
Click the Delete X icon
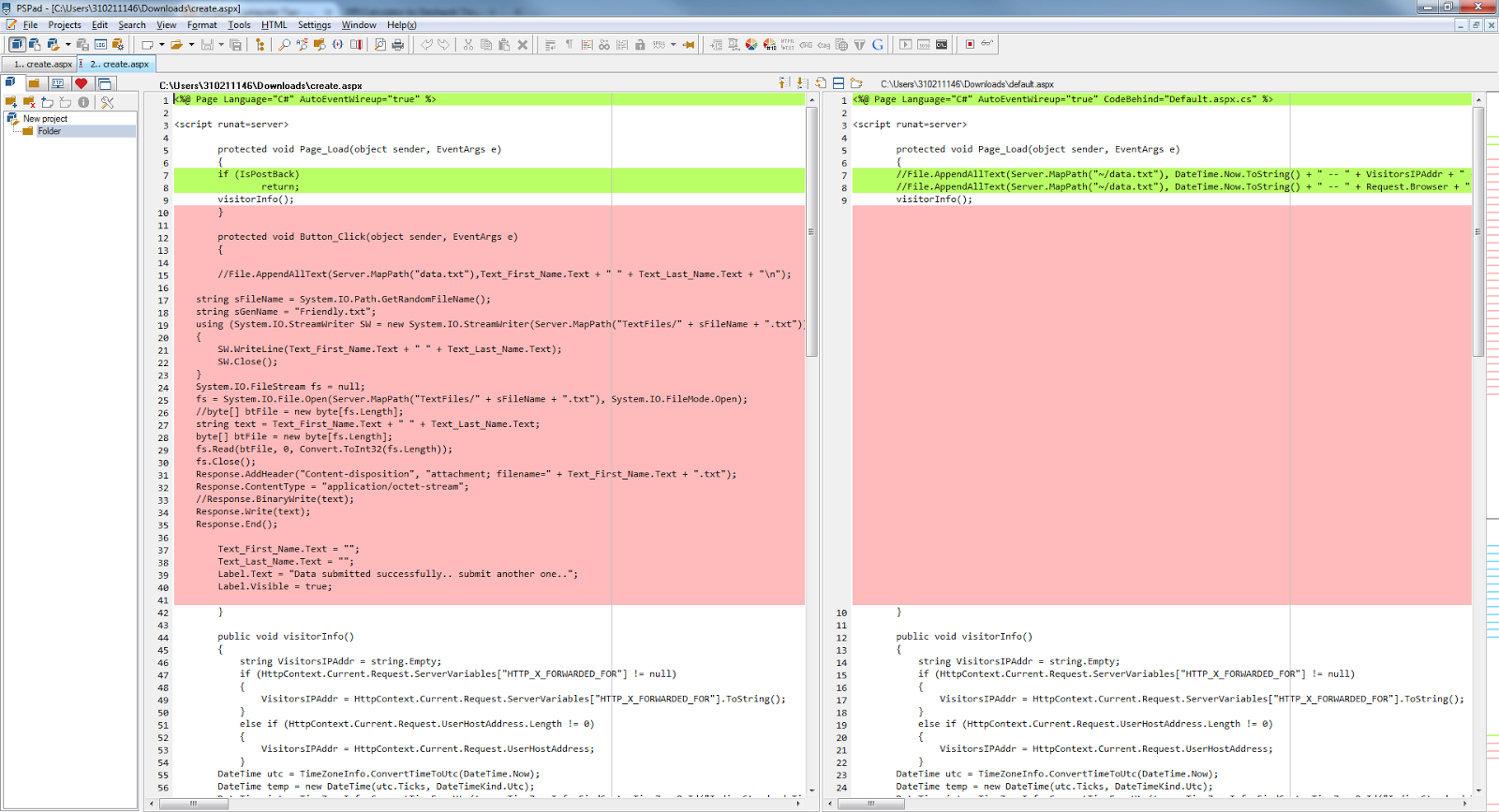tap(523, 44)
